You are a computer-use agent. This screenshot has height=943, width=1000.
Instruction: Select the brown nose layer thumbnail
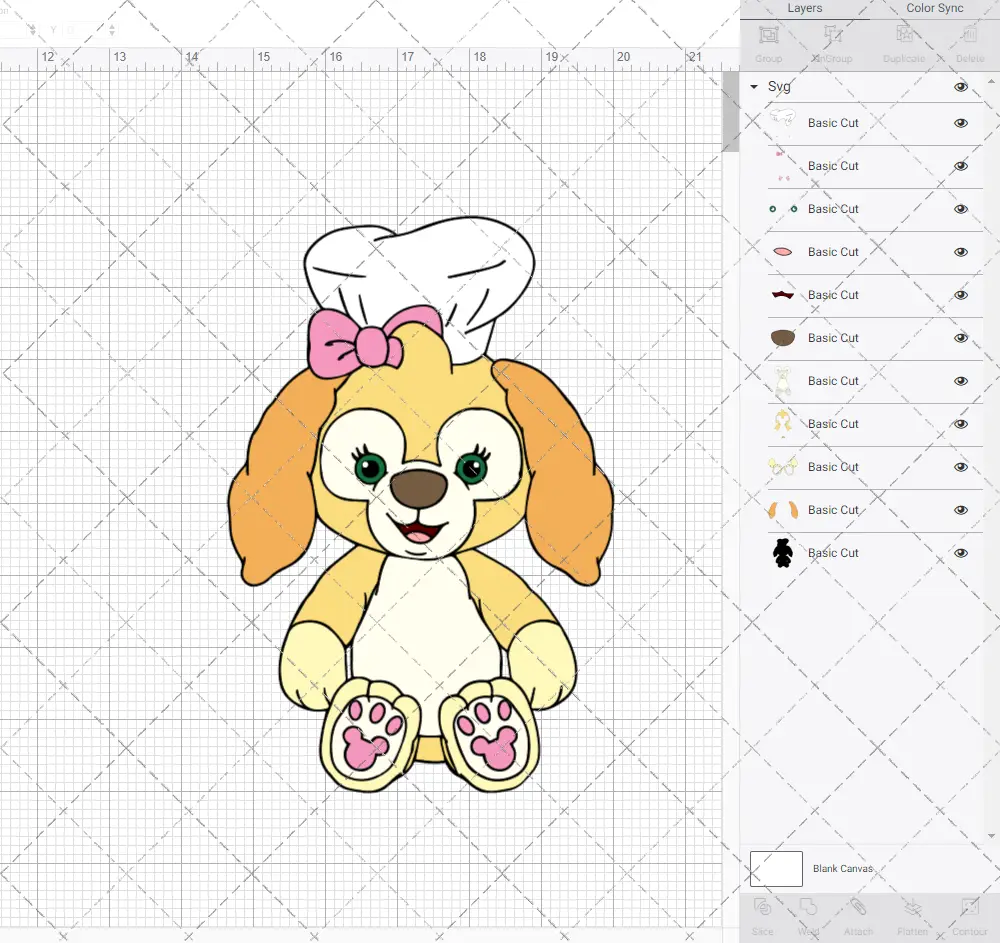(x=783, y=338)
